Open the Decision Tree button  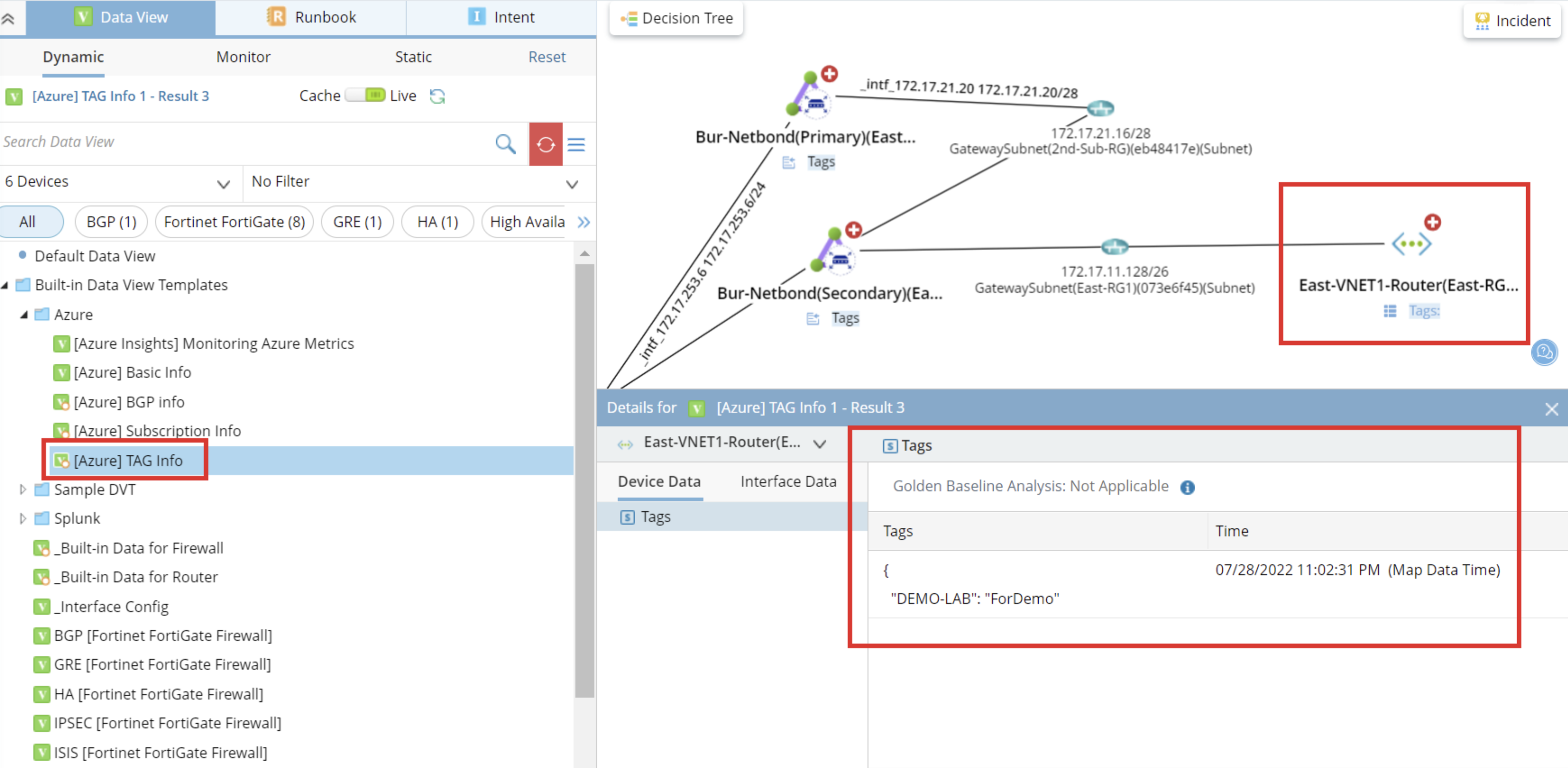[676, 18]
